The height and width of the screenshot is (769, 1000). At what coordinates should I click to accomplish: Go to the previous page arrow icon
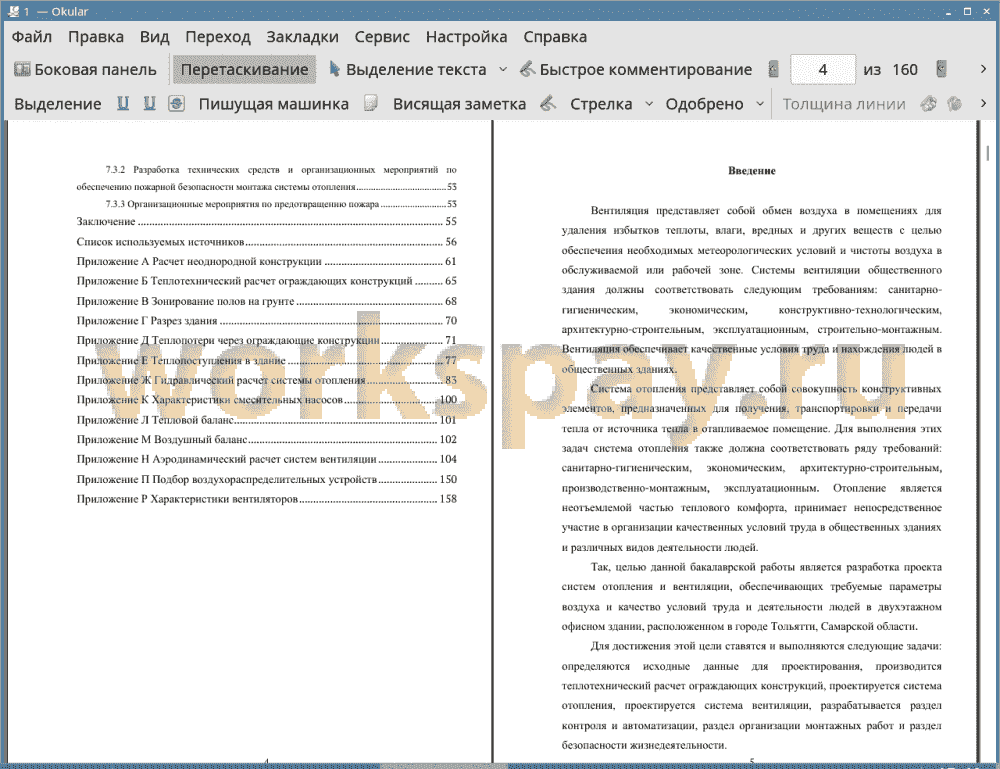[773, 70]
